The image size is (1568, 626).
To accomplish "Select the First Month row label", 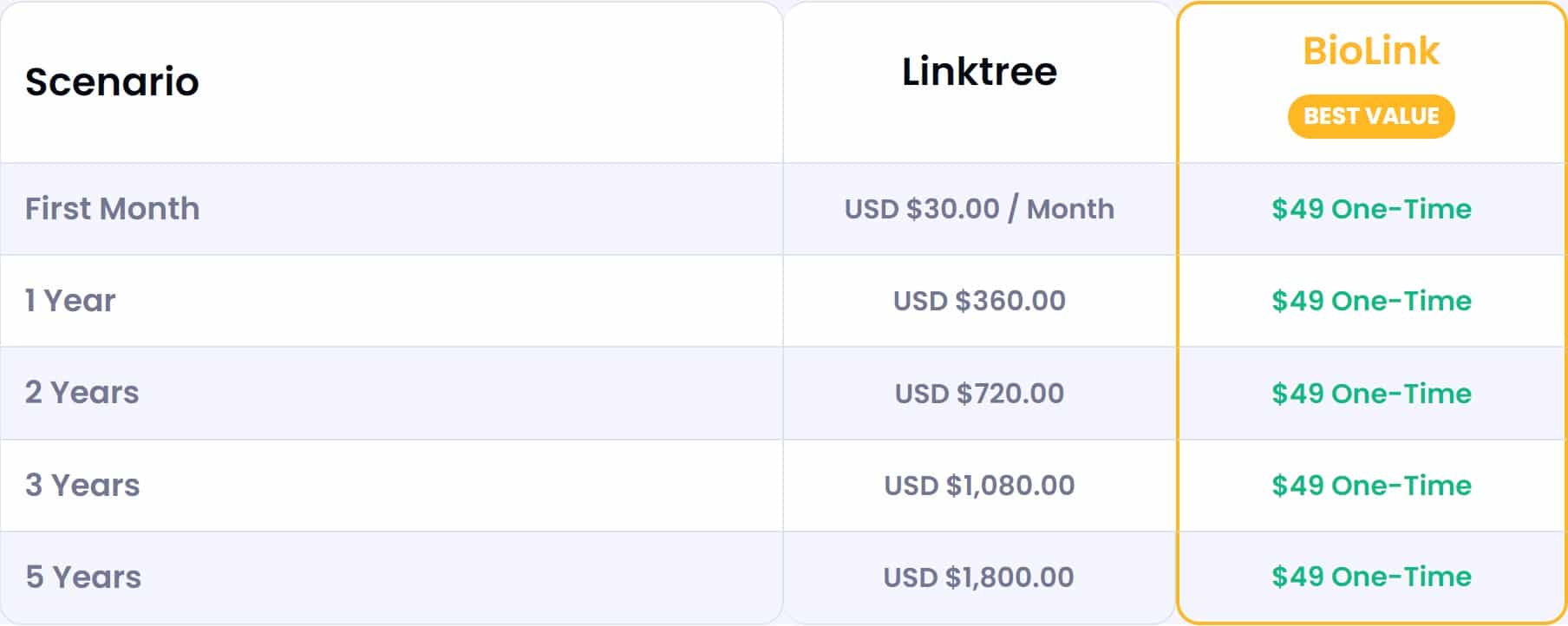I will 112,209.
